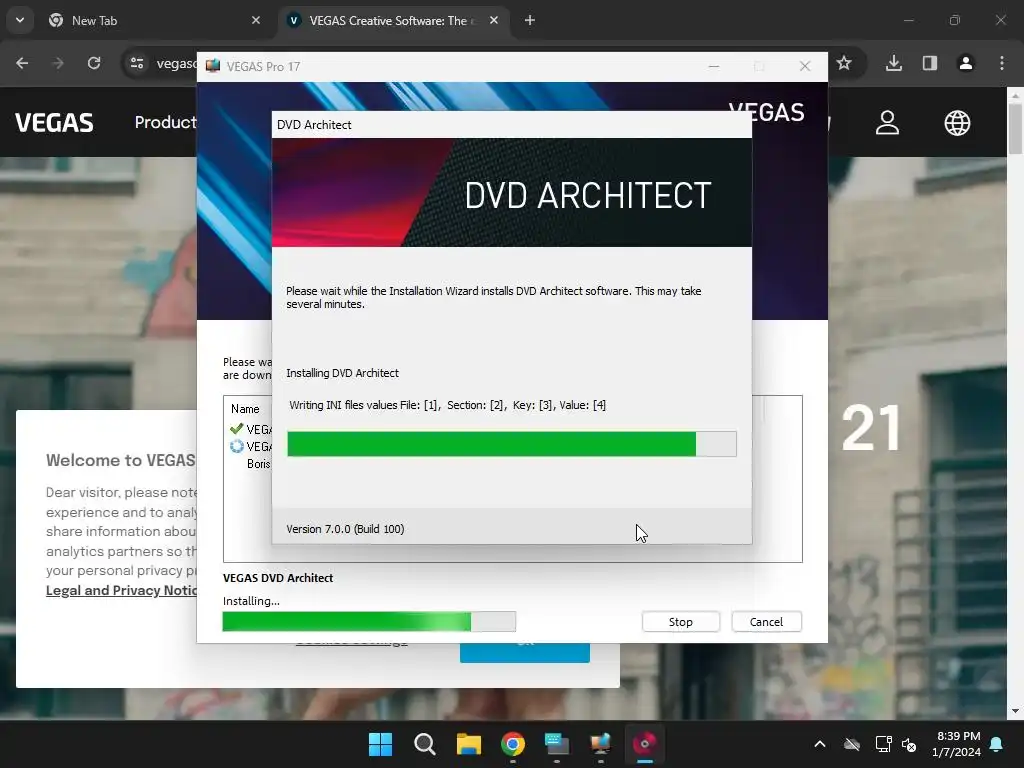Bookmark this page with the star
This screenshot has height=768, width=1024.
(844, 63)
